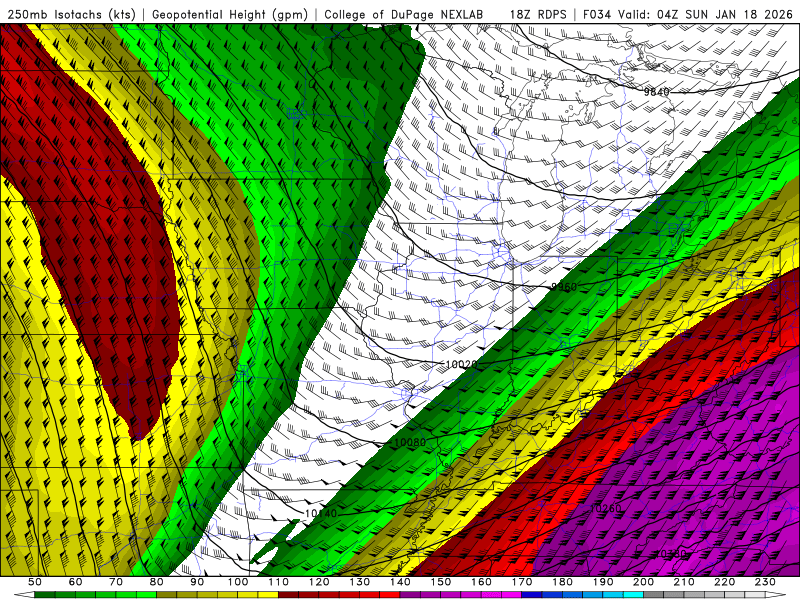Click the 230 value on the color scale
The height and width of the screenshot is (600, 800).
click(x=765, y=582)
